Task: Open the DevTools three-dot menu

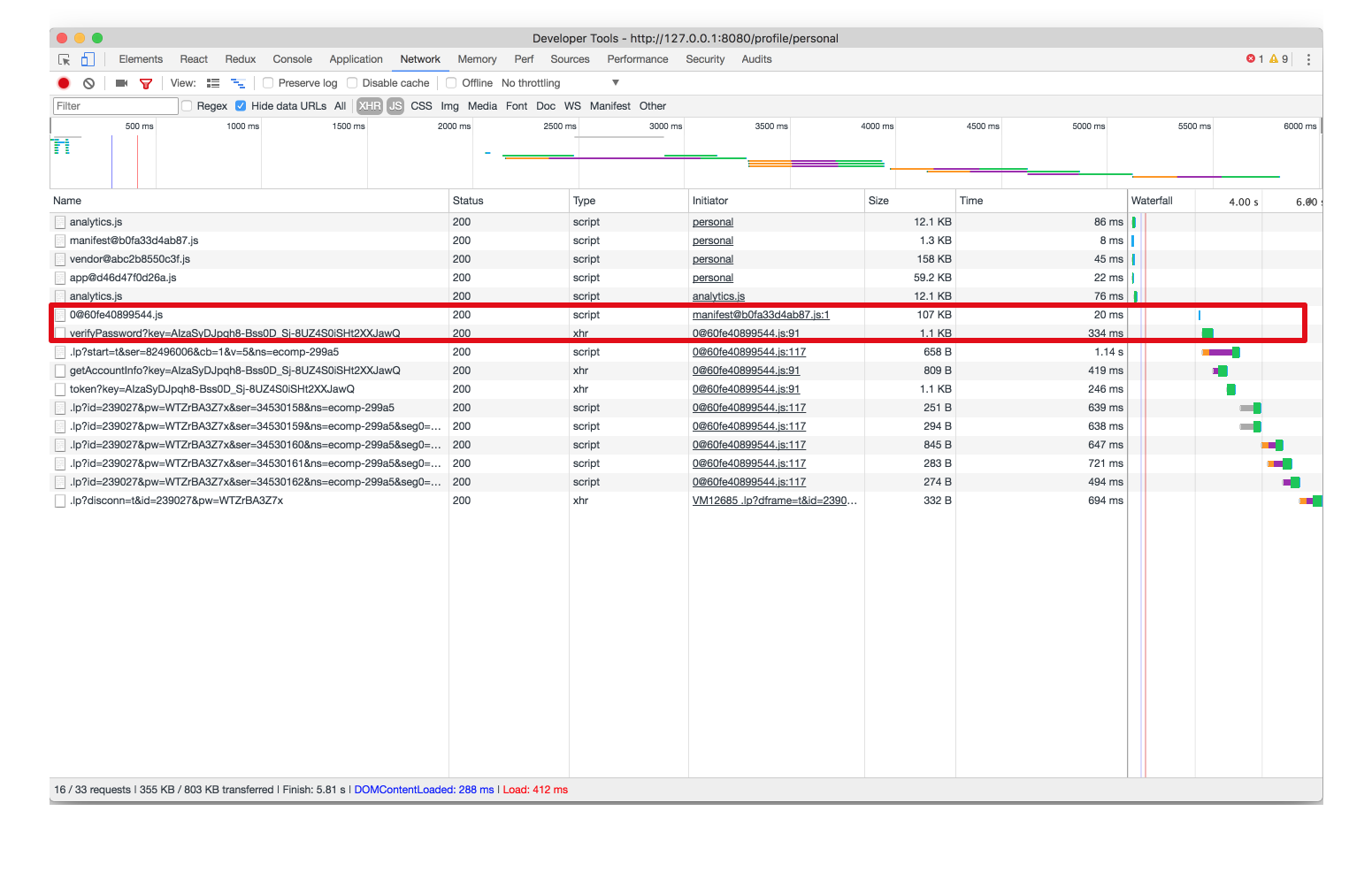Action: (1308, 59)
